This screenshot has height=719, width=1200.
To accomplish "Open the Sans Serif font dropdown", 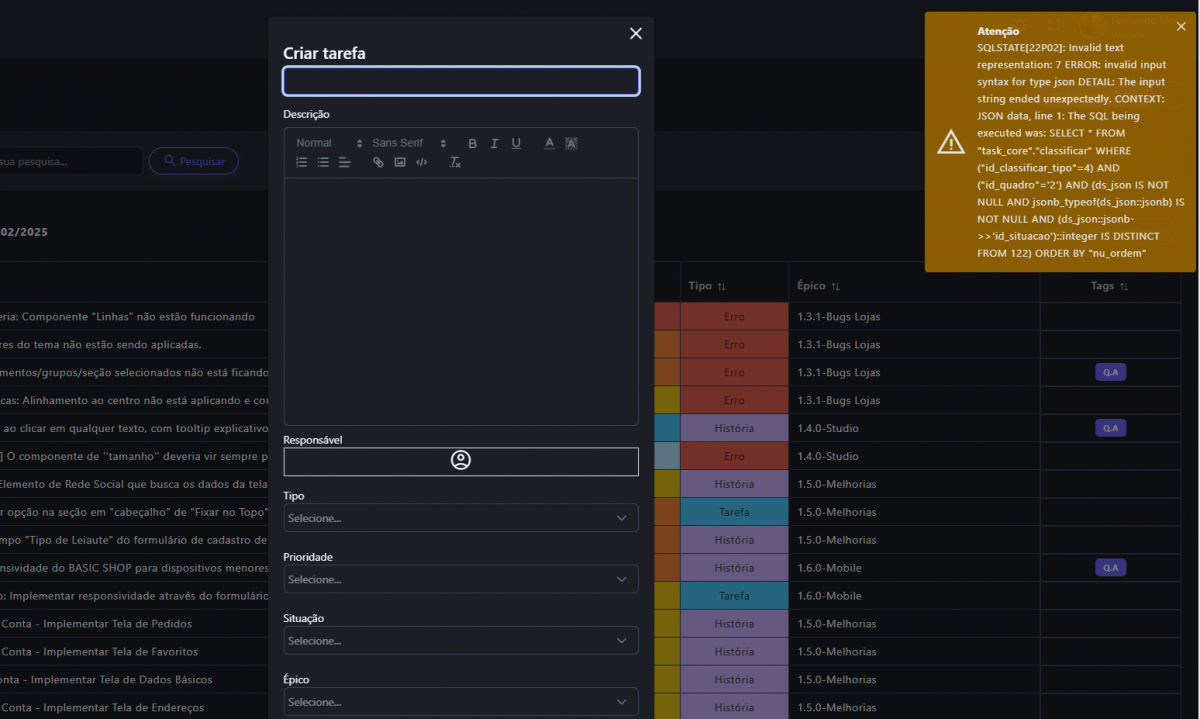I will click(409, 144).
